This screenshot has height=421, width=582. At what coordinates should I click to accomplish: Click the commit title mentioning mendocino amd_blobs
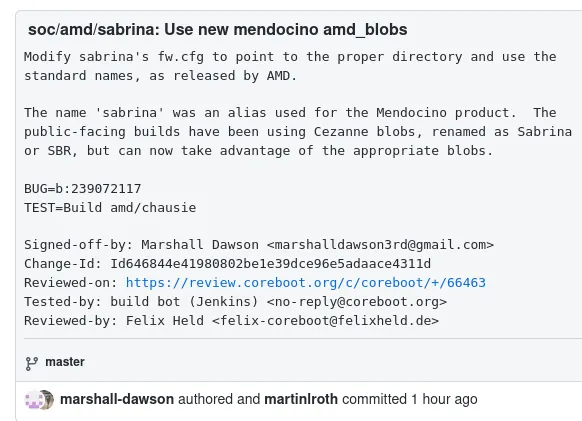[x=218, y=30]
